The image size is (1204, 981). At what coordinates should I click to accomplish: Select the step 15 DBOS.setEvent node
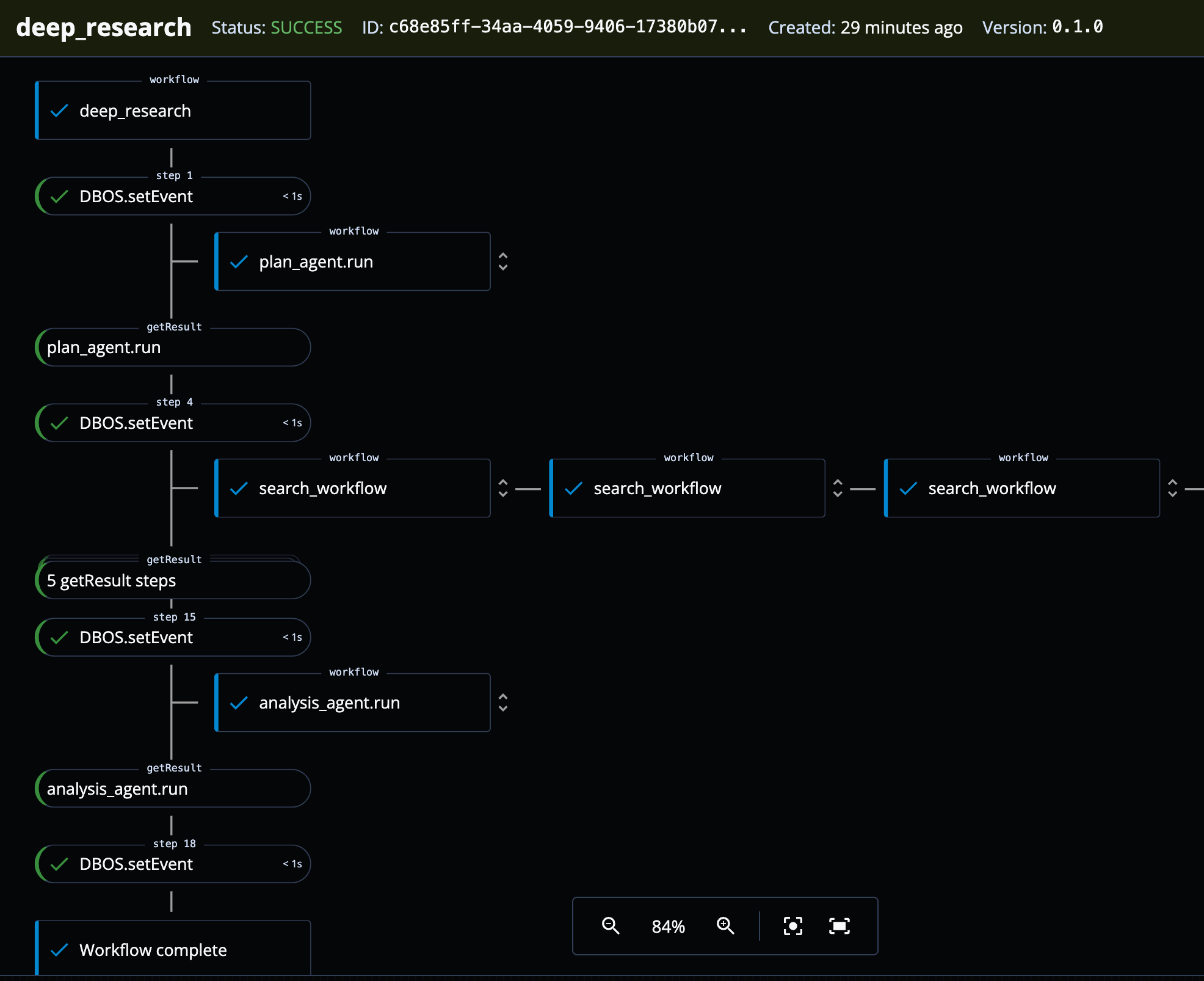[173, 637]
